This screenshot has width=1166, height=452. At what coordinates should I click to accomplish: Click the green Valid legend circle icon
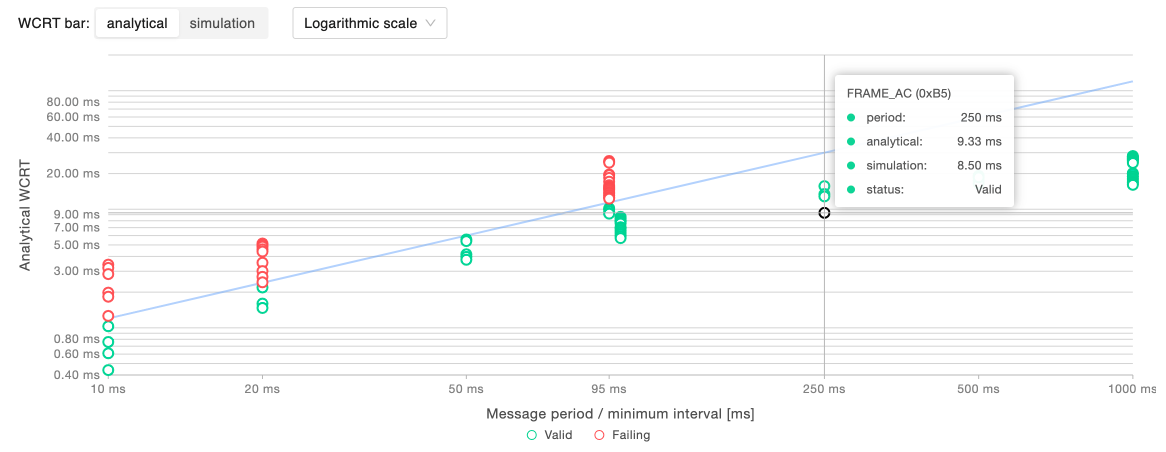532,434
